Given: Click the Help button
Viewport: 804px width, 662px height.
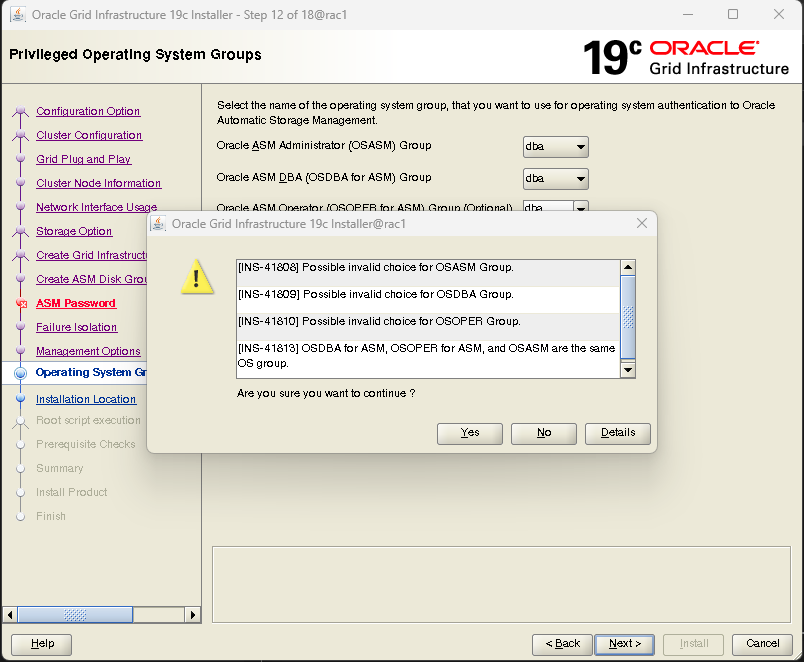Looking at the screenshot, I should [42, 644].
